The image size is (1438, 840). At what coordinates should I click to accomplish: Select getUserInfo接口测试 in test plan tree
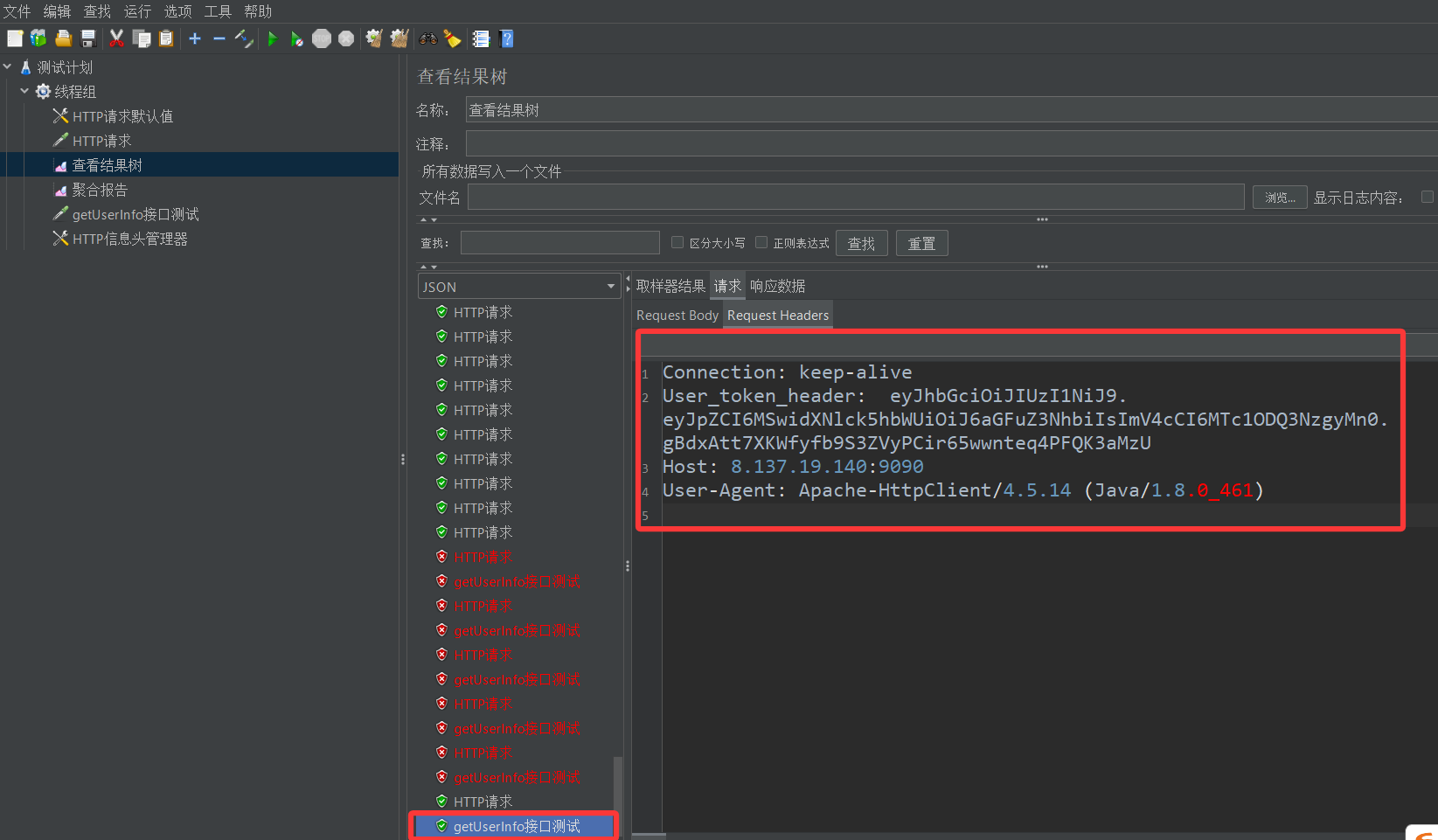point(135,214)
